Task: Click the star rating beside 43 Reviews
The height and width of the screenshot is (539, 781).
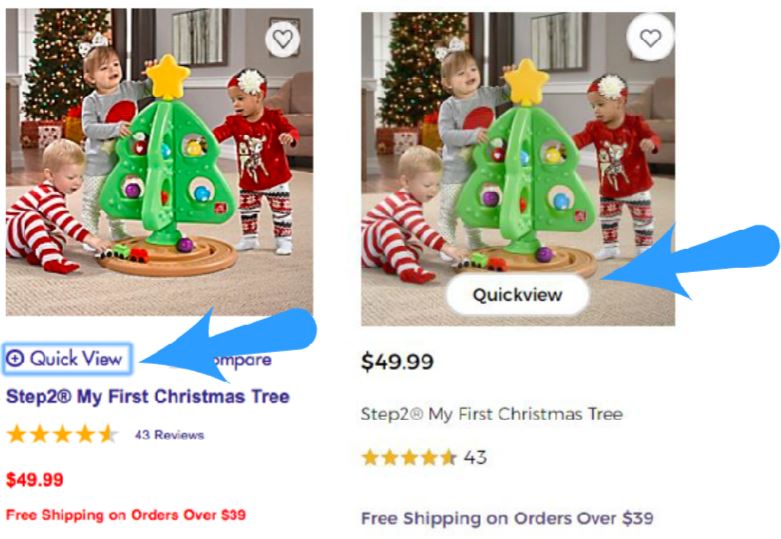Action: 62,434
